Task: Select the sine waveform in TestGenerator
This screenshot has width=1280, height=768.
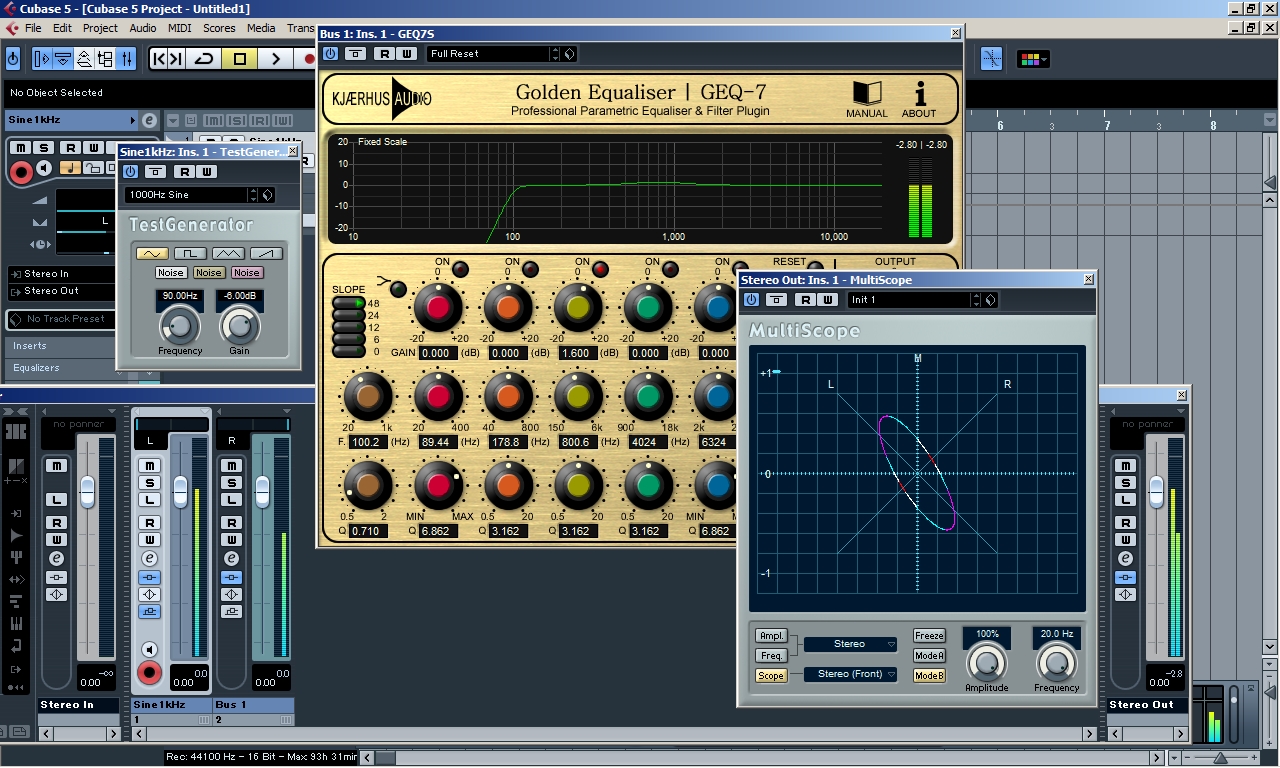Action: click(152, 253)
